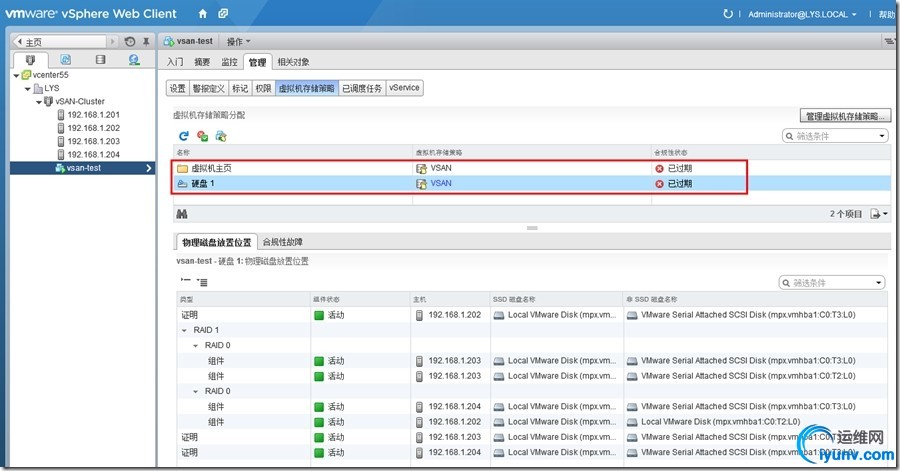Open the navigator history icon
The height and width of the screenshot is (471, 900).
tap(130, 41)
